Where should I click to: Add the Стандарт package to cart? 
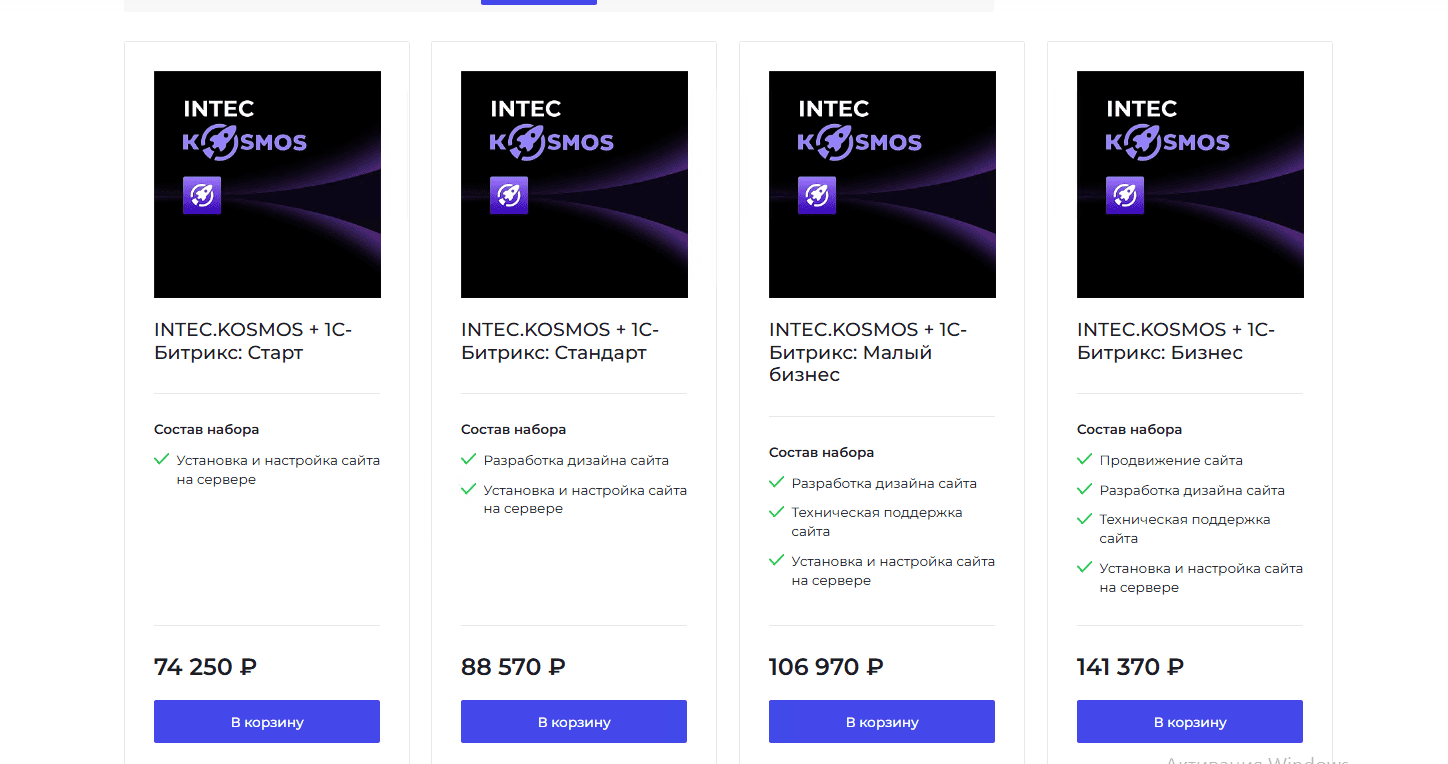pos(574,722)
